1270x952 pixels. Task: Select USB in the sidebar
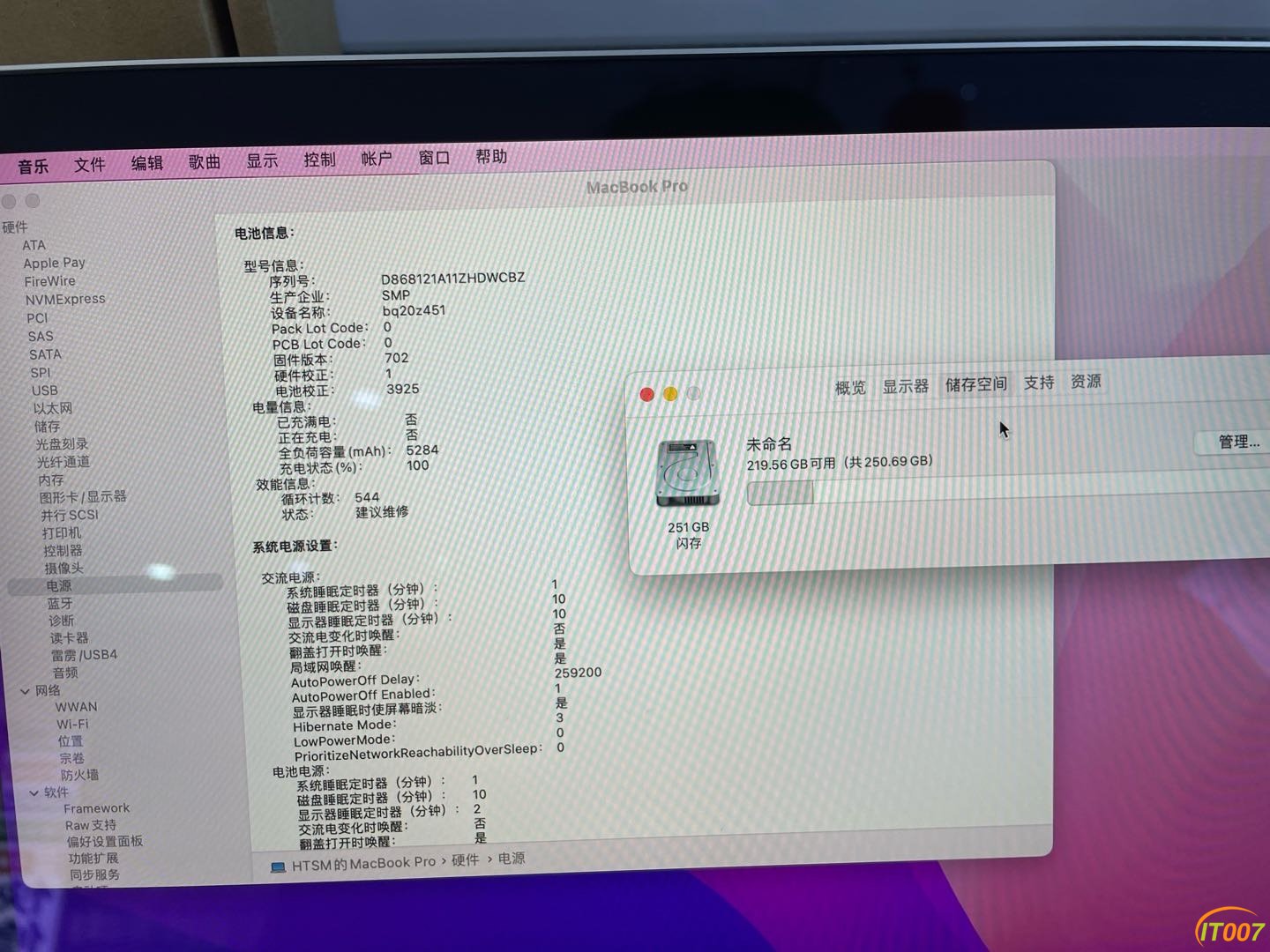[44, 390]
